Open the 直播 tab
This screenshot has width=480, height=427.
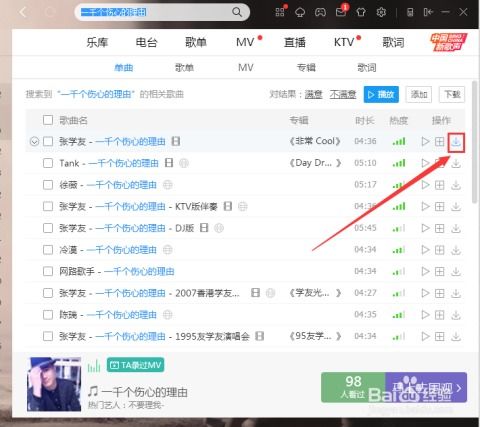tap(295, 42)
